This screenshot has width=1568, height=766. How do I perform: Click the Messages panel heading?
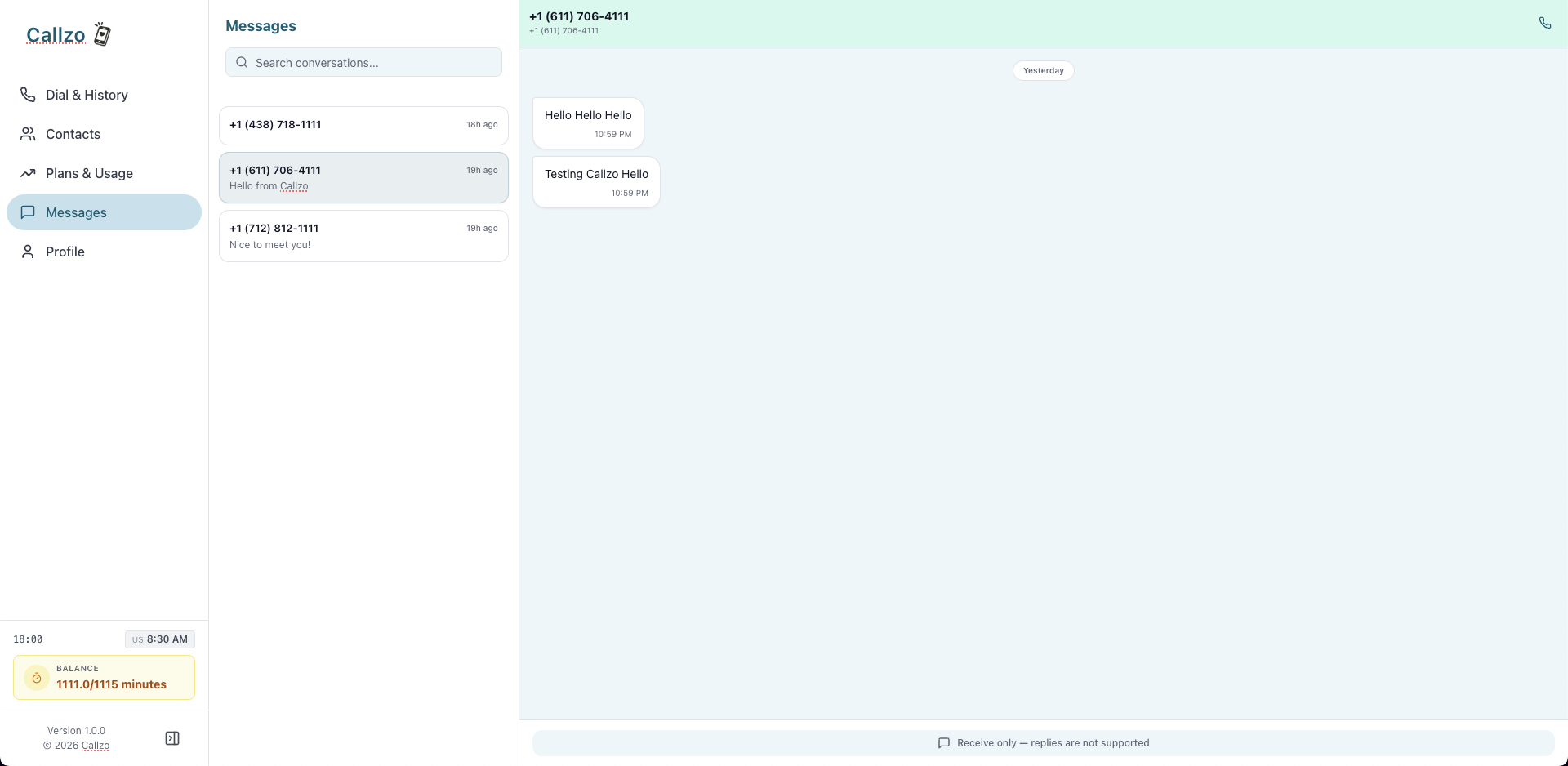click(x=261, y=26)
